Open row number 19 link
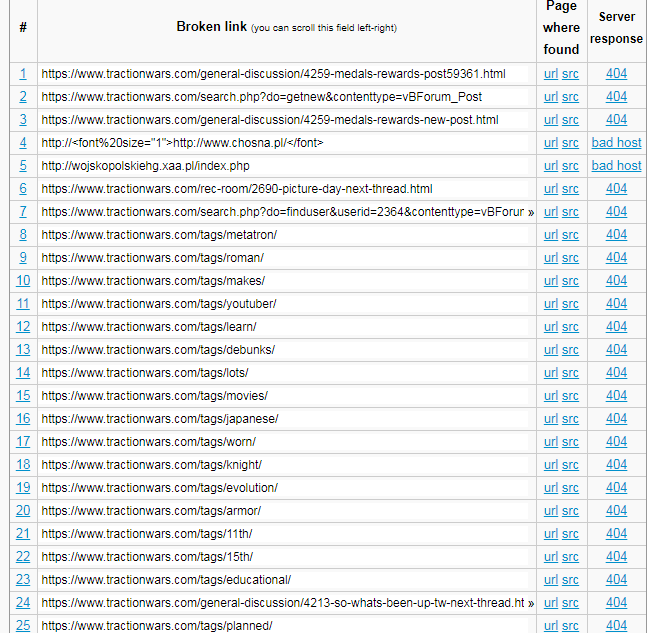Image resolution: width=647 pixels, height=633 pixels. tap(23, 488)
